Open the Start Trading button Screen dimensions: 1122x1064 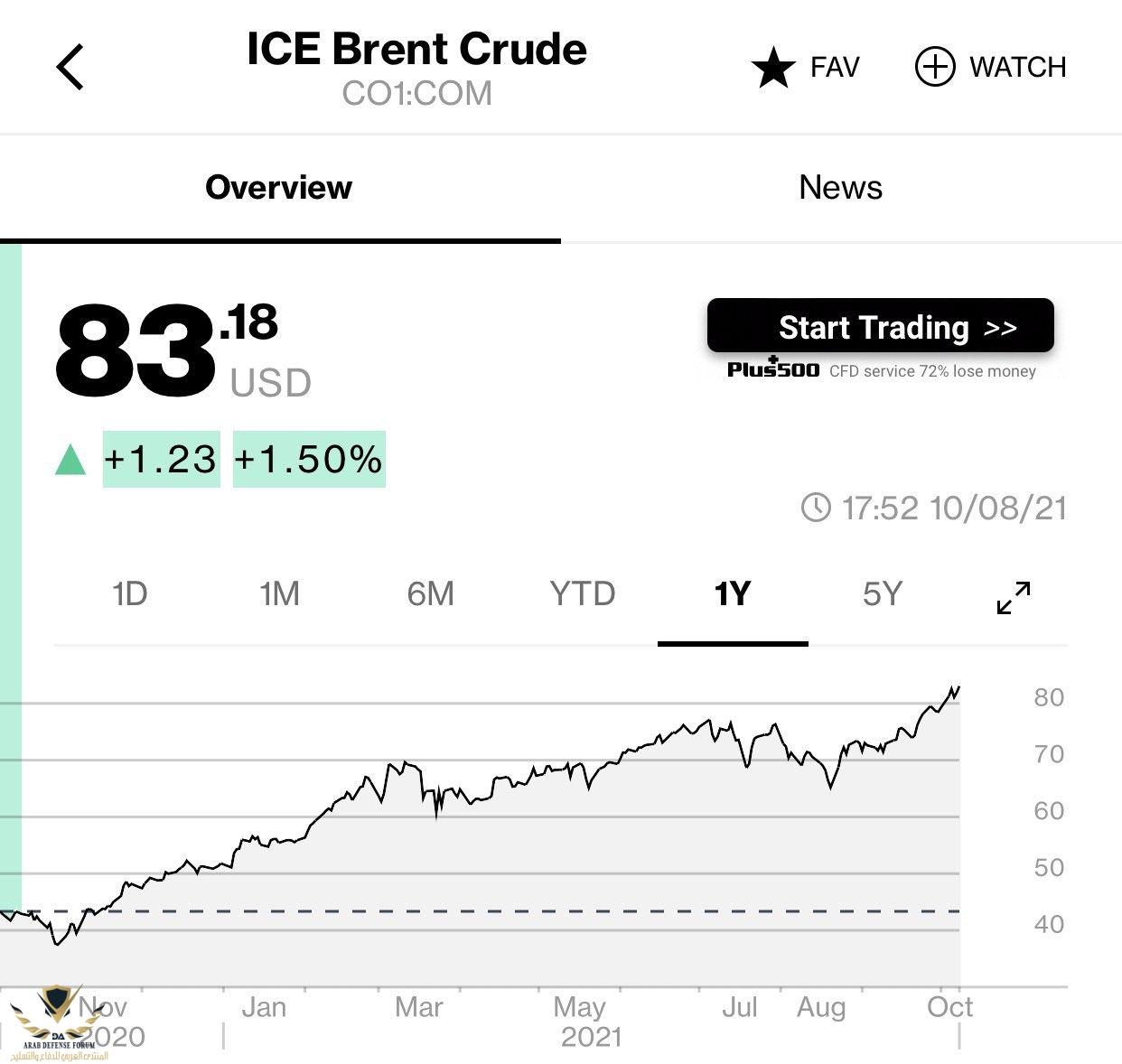pos(881,325)
